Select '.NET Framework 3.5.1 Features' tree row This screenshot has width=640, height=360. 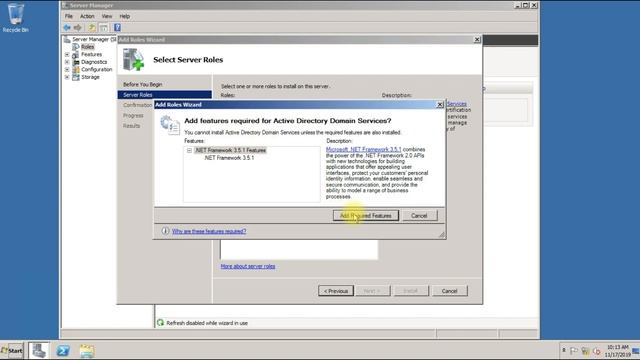coord(230,150)
